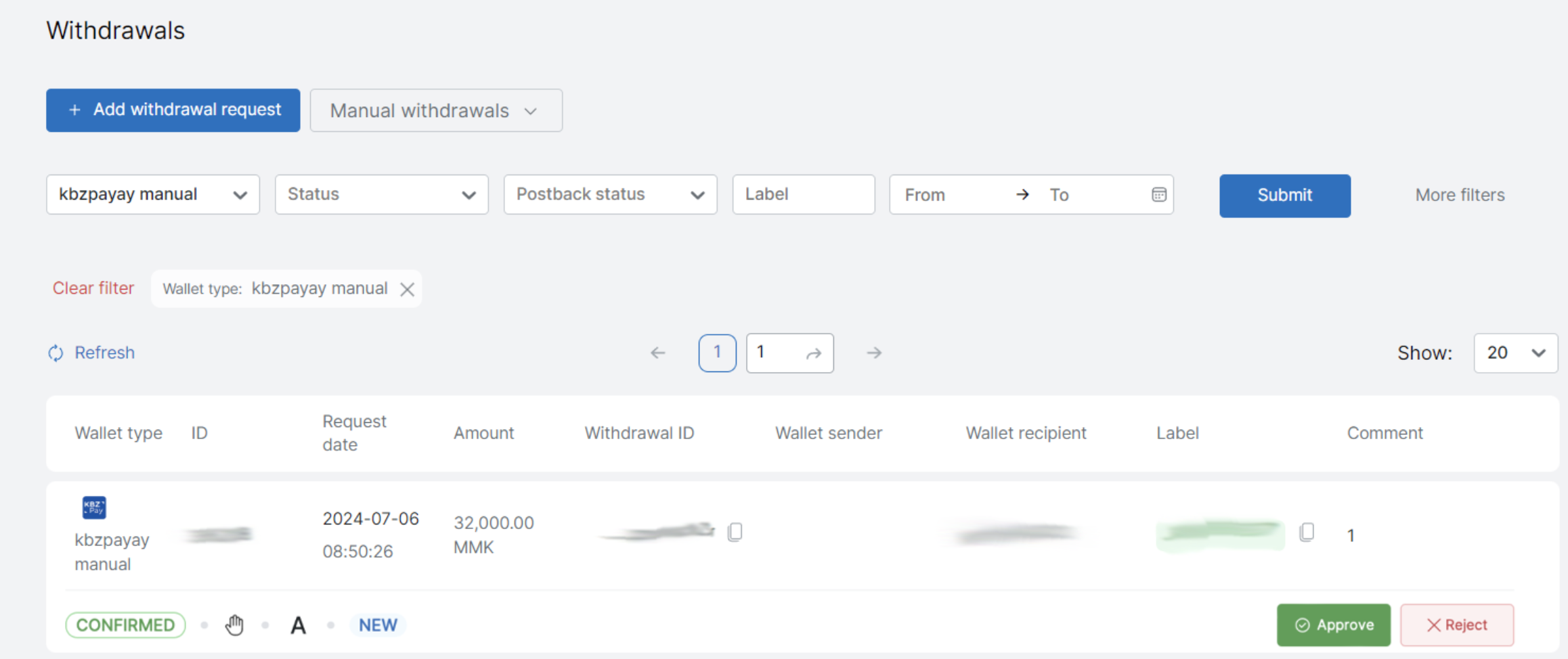Image resolution: width=1568 pixels, height=659 pixels.
Task: Copy the Withdrawal ID with copy icon
Action: click(735, 532)
